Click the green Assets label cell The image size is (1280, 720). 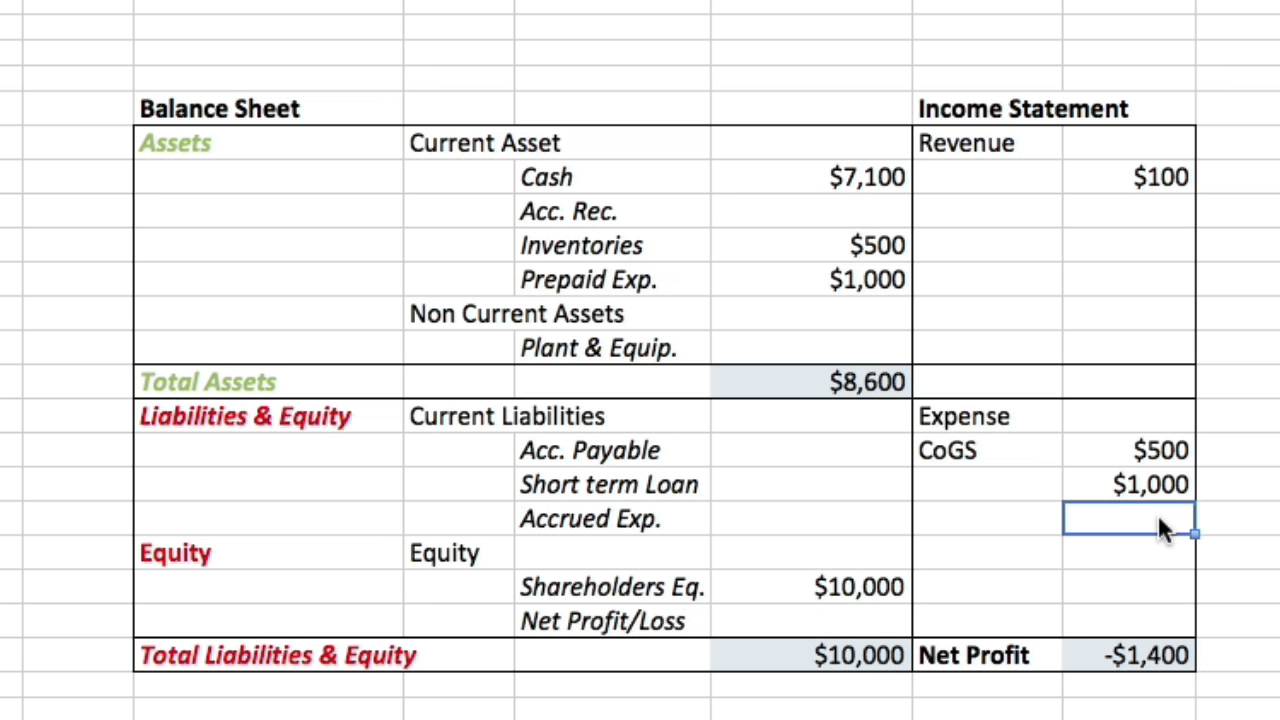pyautogui.click(x=176, y=143)
